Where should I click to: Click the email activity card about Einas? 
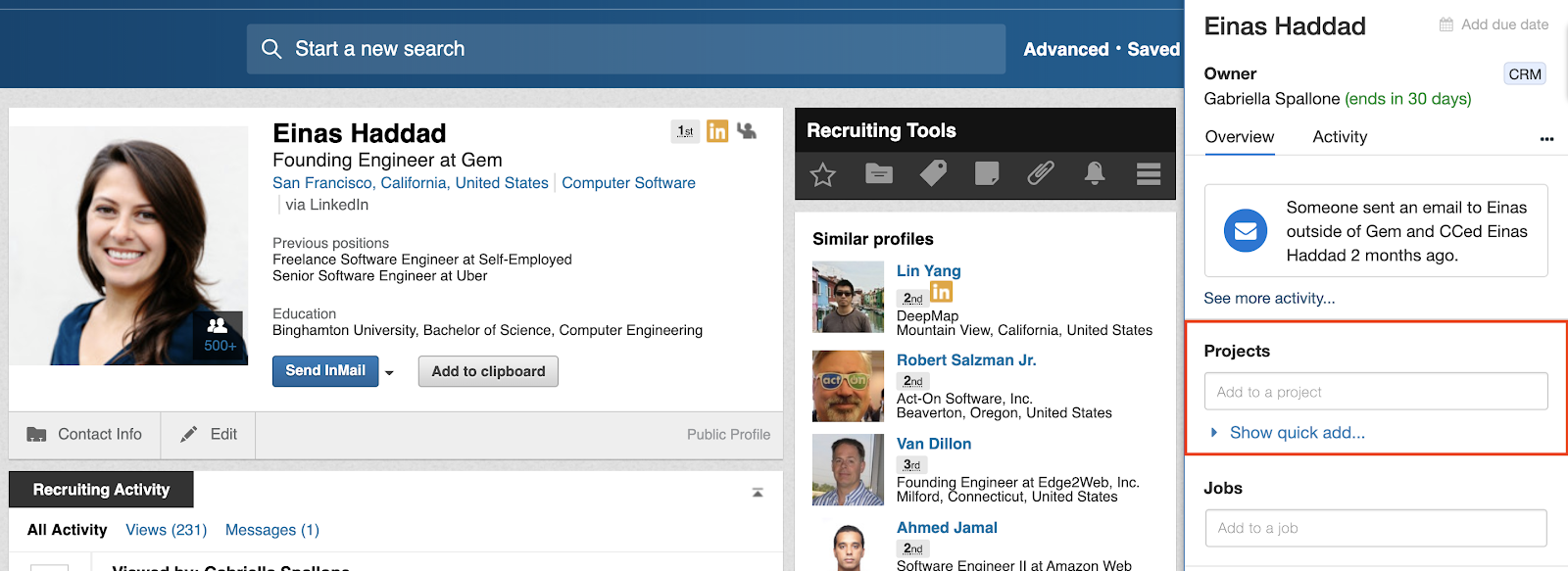[1376, 231]
